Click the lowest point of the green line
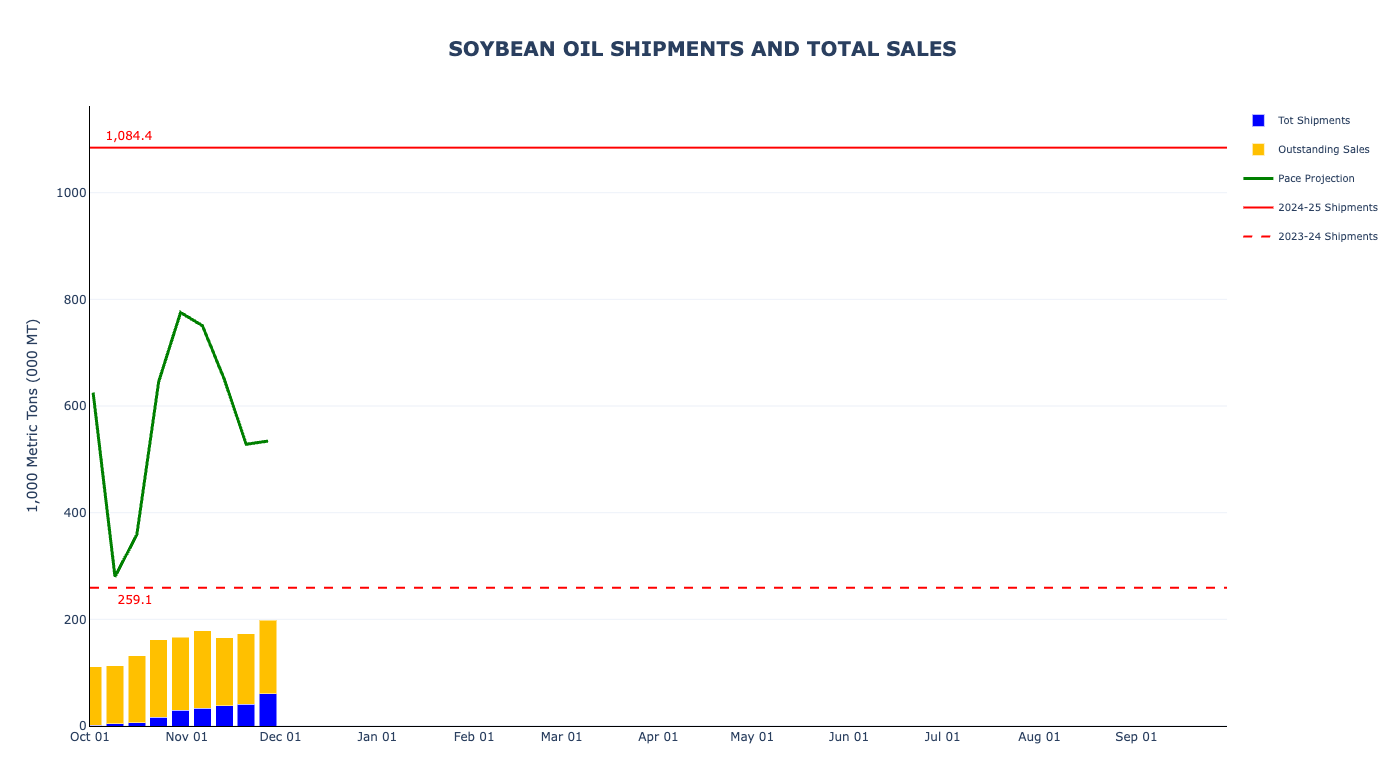This screenshot has height=780, width=1394. [x=115, y=575]
